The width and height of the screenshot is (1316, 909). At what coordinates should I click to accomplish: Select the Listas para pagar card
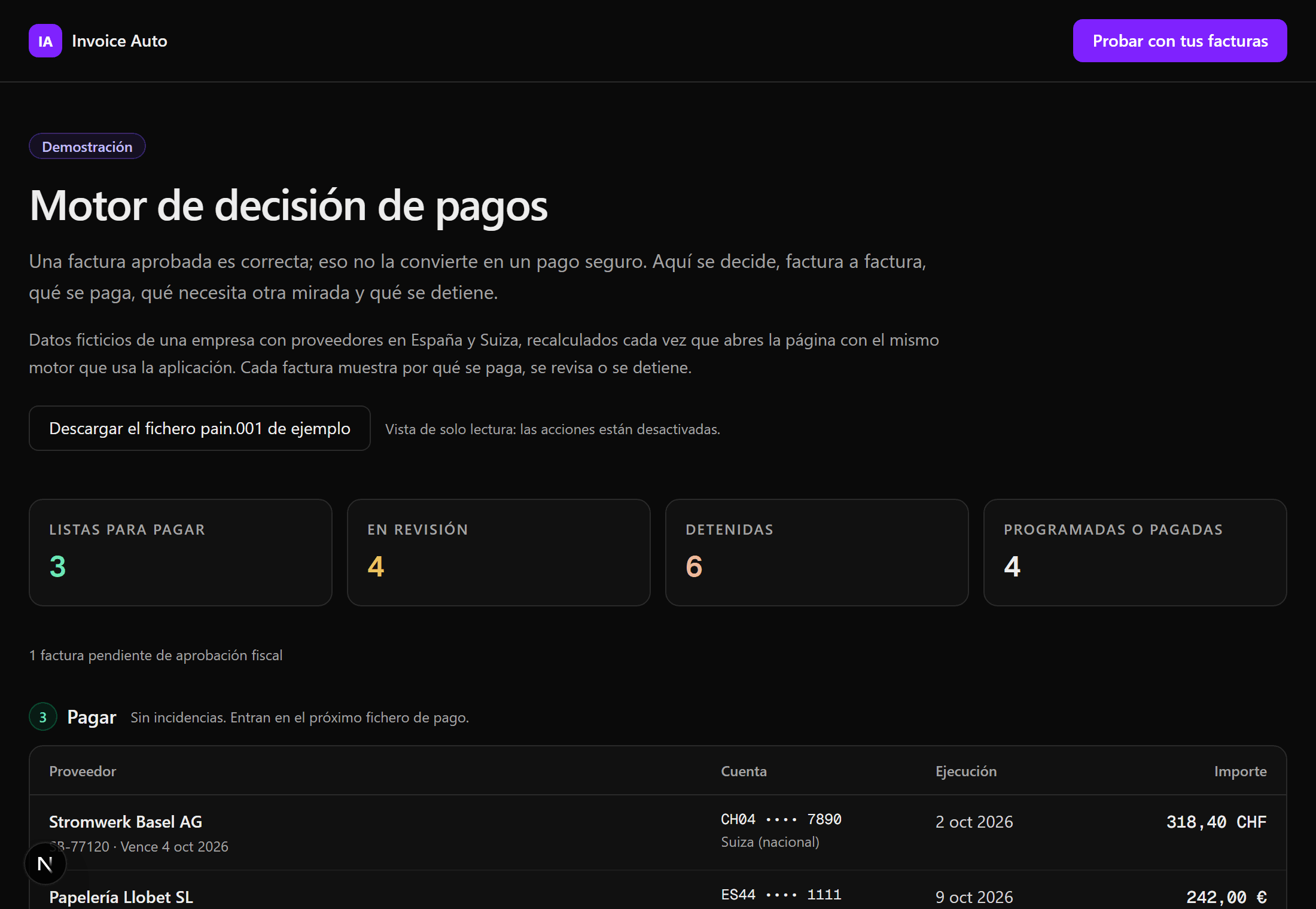click(x=181, y=553)
